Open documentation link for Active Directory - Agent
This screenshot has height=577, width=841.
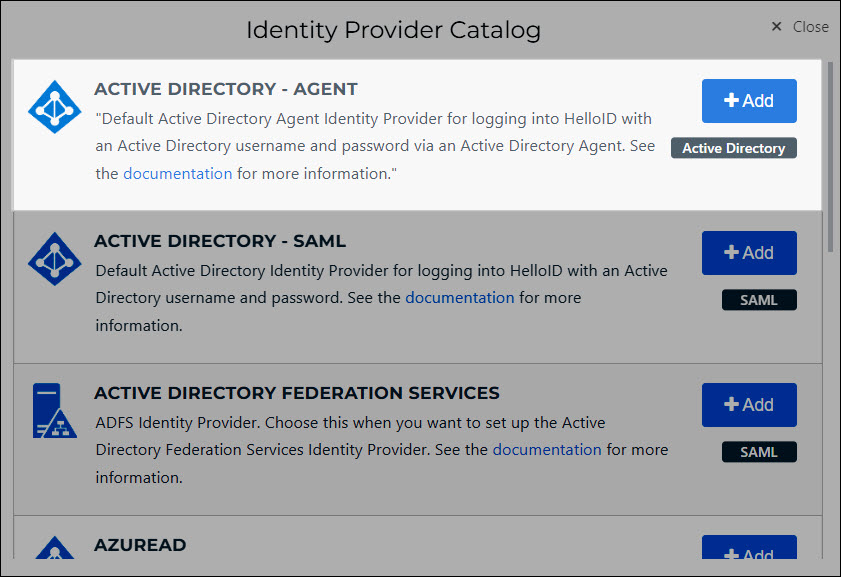(178, 174)
